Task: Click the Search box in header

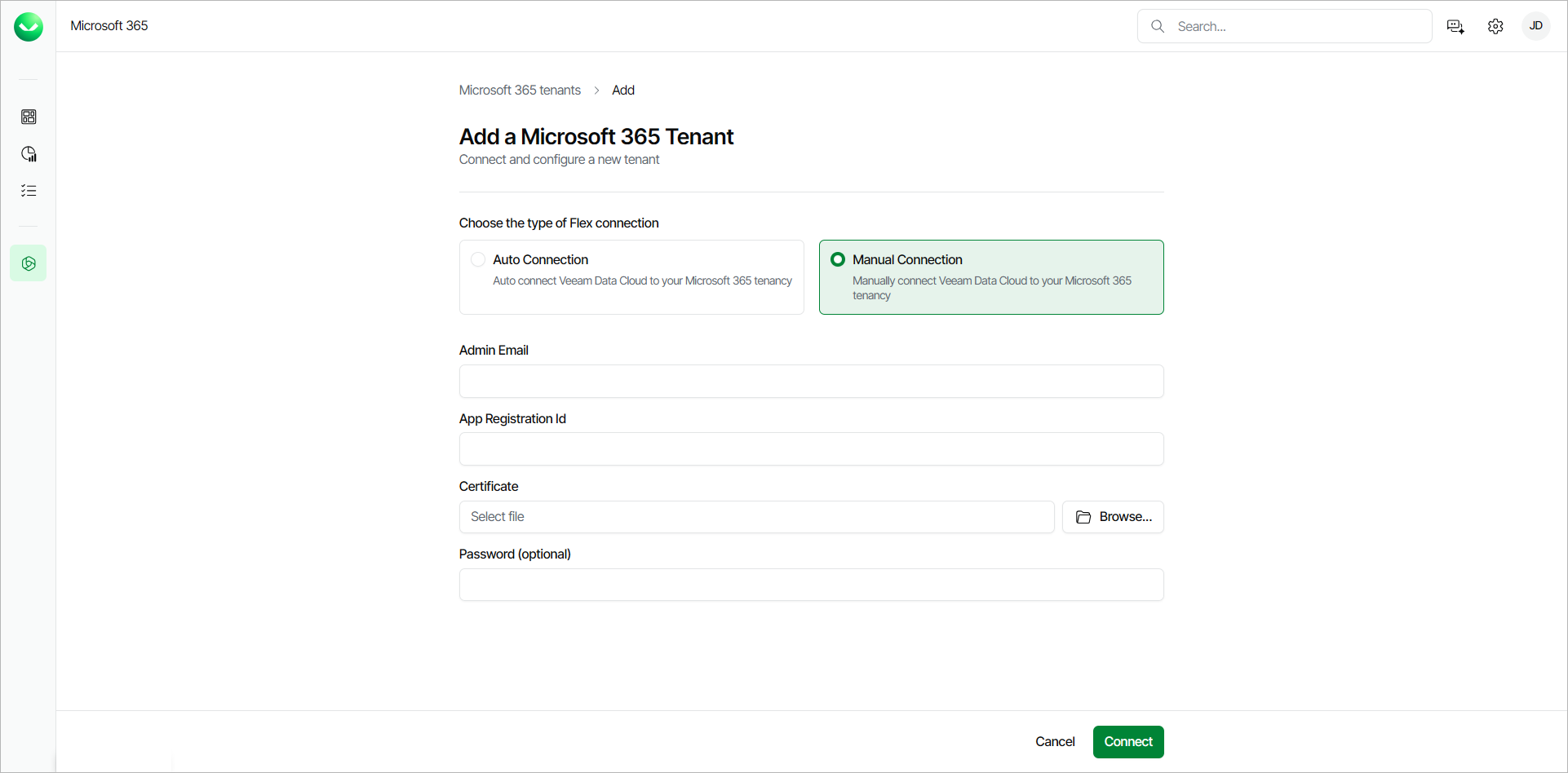Action: pyautogui.click(x=1297, y=26)
